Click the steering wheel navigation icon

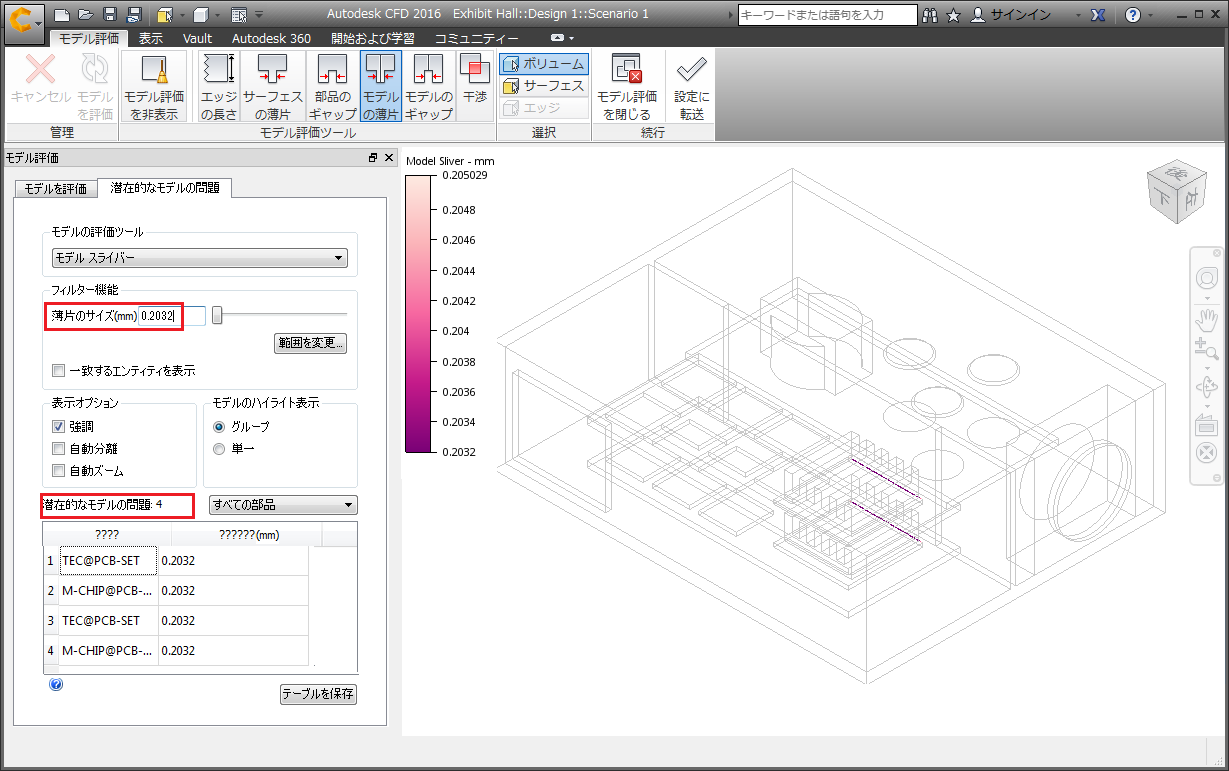(x=1206, y=278)
